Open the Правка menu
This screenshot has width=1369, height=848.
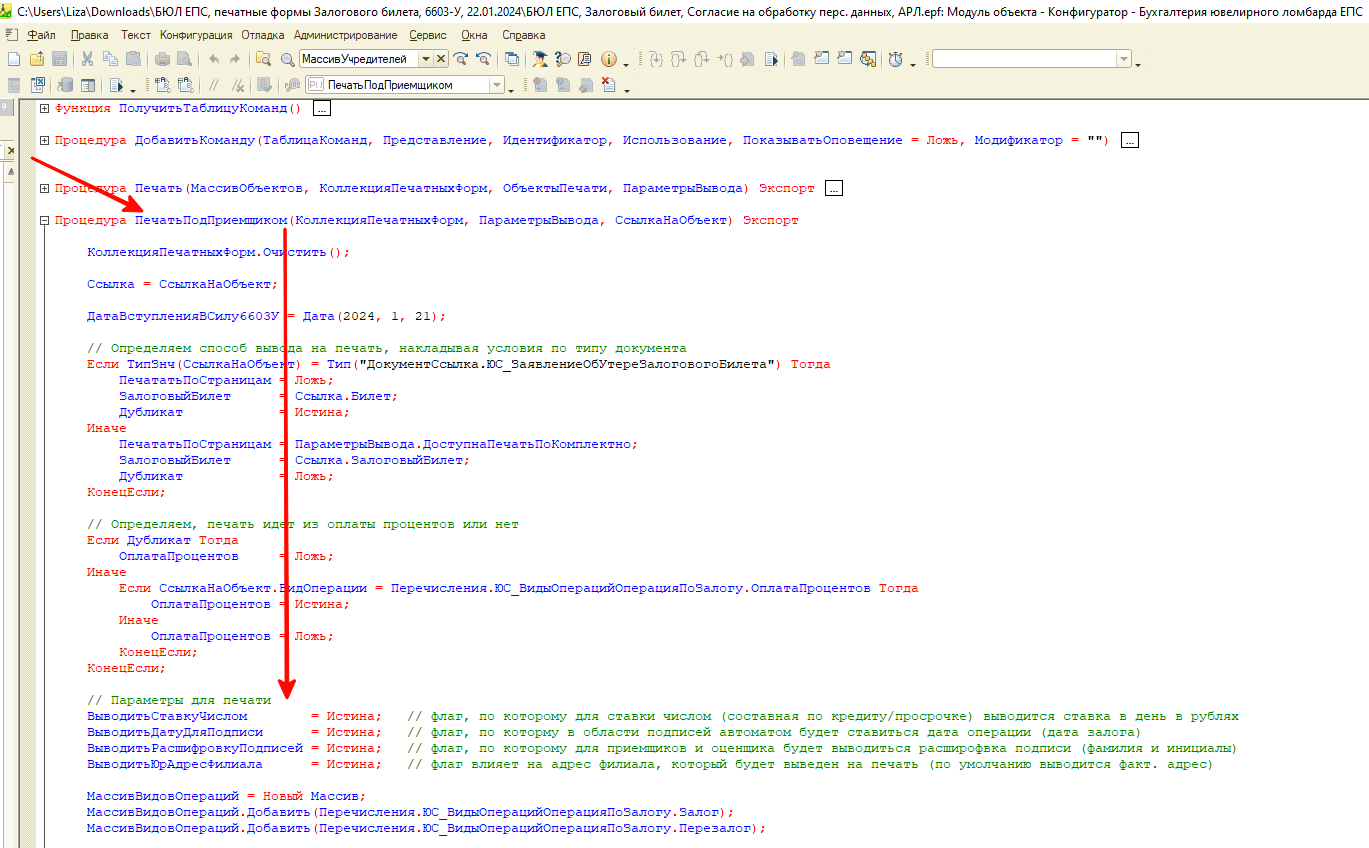click(x=90, y=35)
